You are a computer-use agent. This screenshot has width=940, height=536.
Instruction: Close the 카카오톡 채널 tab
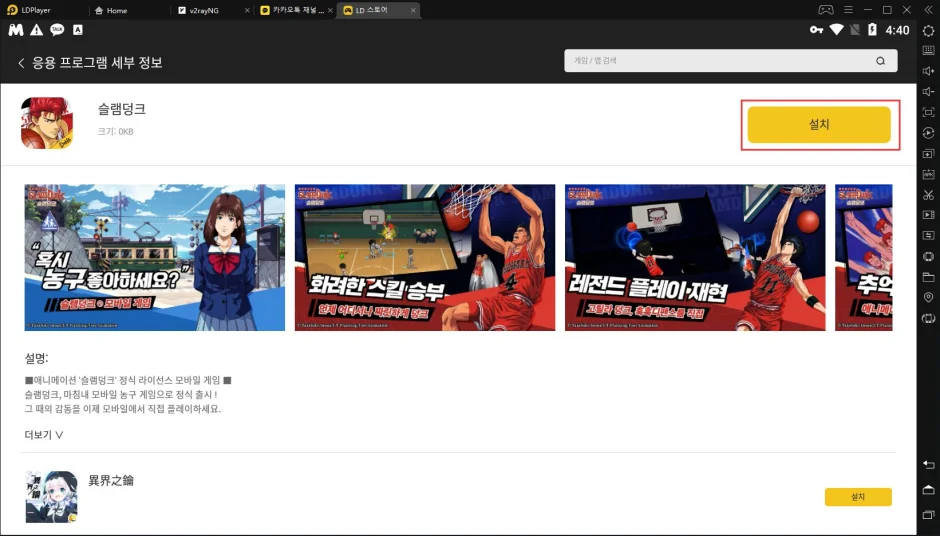[330, 11]
